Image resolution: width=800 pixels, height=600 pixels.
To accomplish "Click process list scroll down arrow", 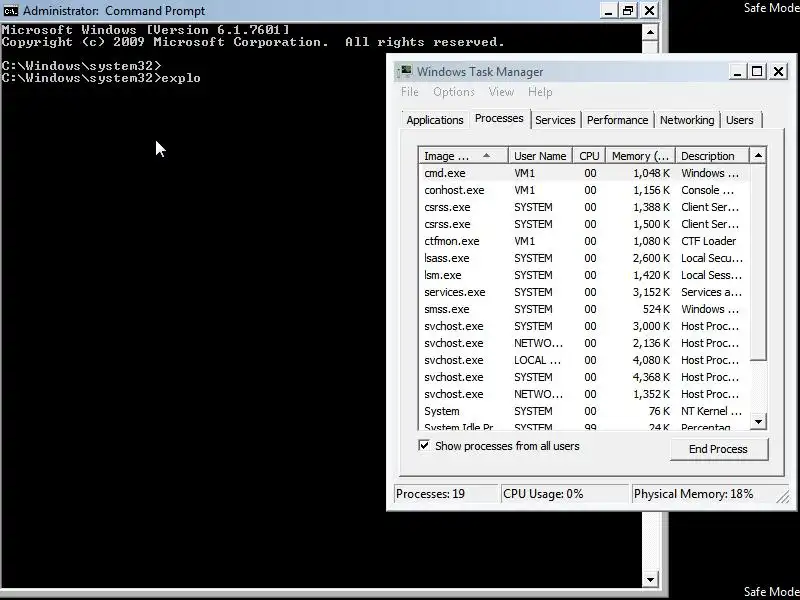I will 758,421.
